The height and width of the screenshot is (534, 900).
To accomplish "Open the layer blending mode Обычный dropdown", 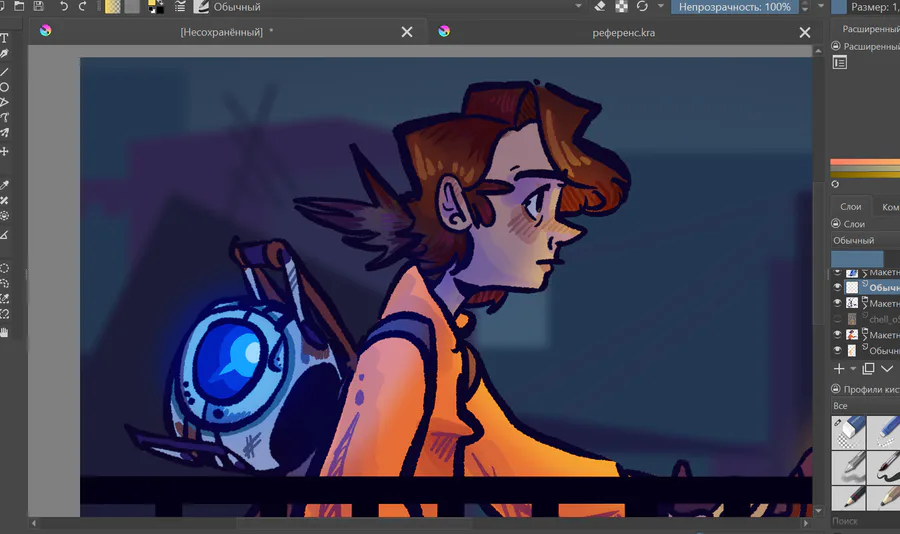I will click(x=866, y=241).
